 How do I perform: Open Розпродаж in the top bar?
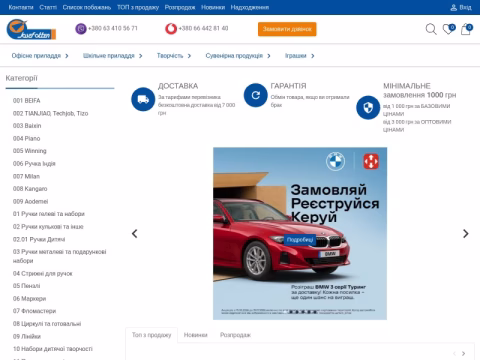tap(180, 7)
